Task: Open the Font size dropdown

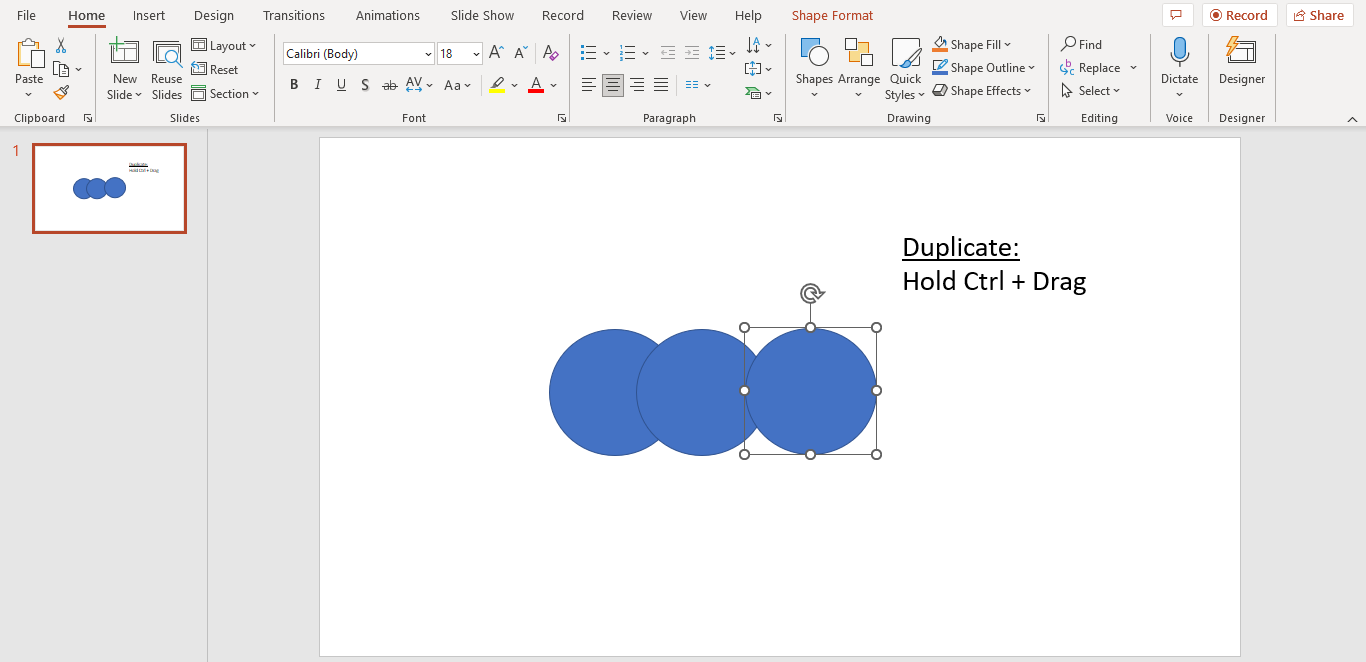Action: [475, 53]
